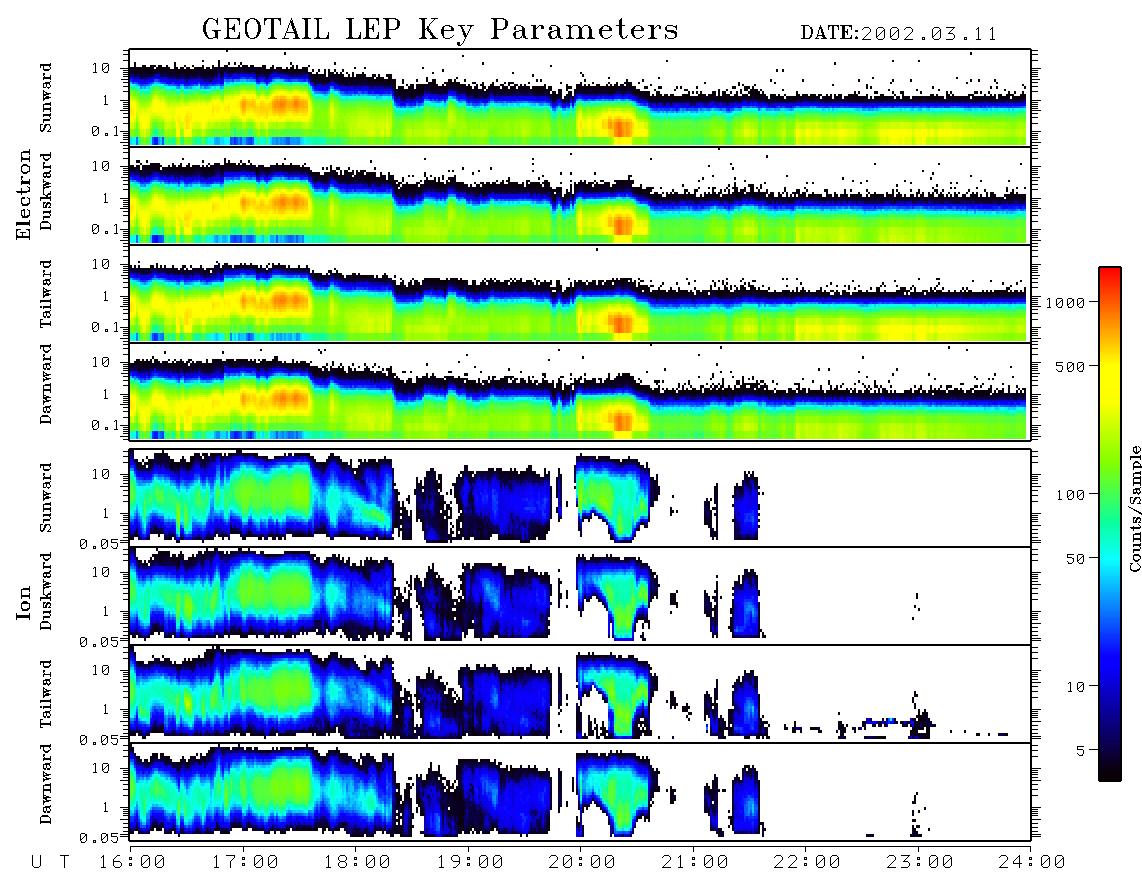Select the Electron Tailward panel label
The height and width of the screenshot is (880, 1142).
point(46,294)
